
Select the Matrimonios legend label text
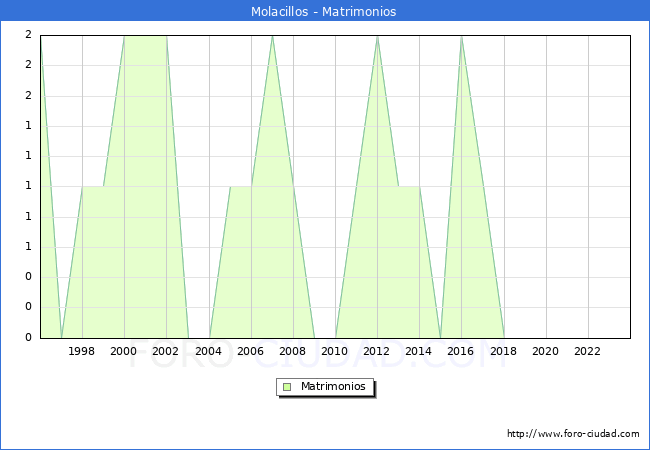coord(334,386)
